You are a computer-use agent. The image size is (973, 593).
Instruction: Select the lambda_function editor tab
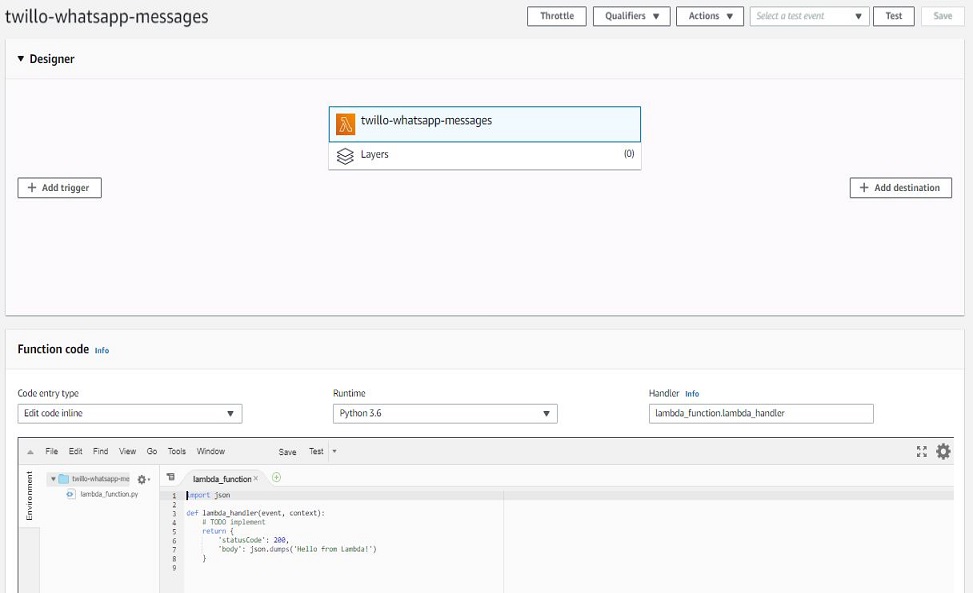(222, 479)
